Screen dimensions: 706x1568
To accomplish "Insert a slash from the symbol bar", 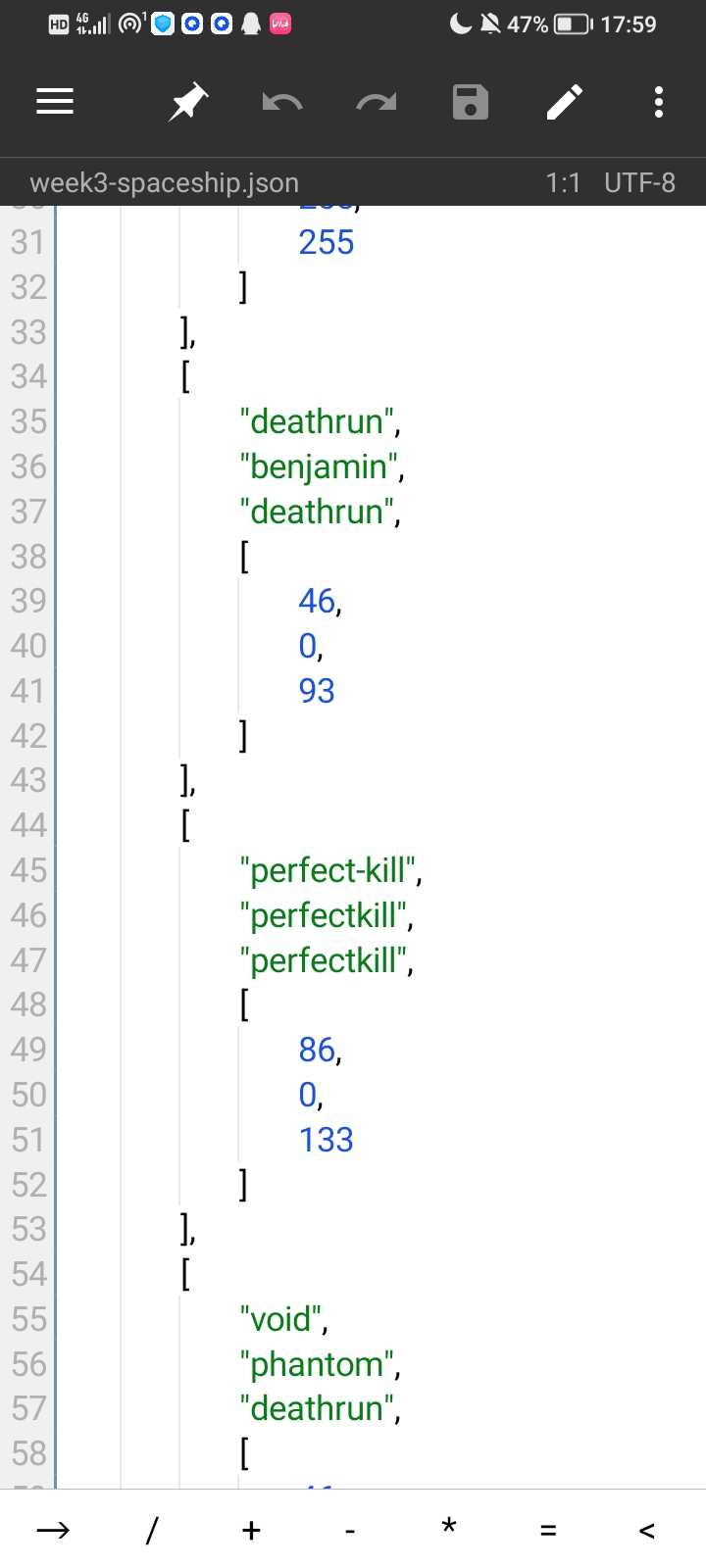I will click(152, 1530).
